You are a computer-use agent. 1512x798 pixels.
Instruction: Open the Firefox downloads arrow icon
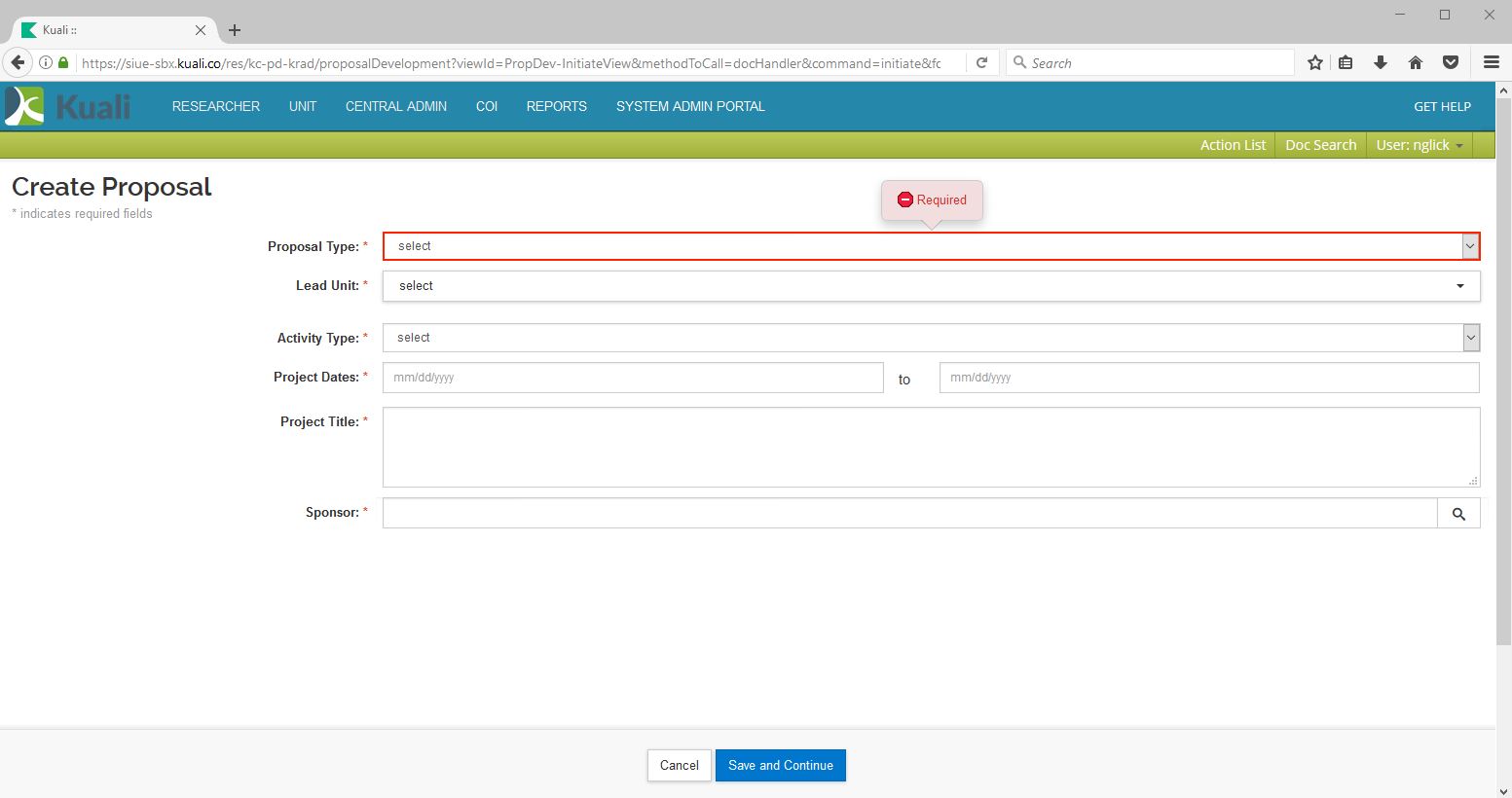(1380, 63)
